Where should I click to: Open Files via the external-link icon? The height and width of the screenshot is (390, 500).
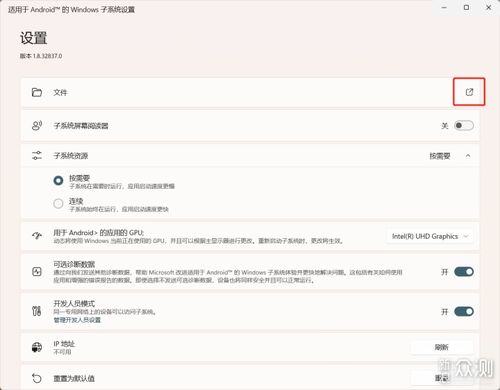[469, 92]
